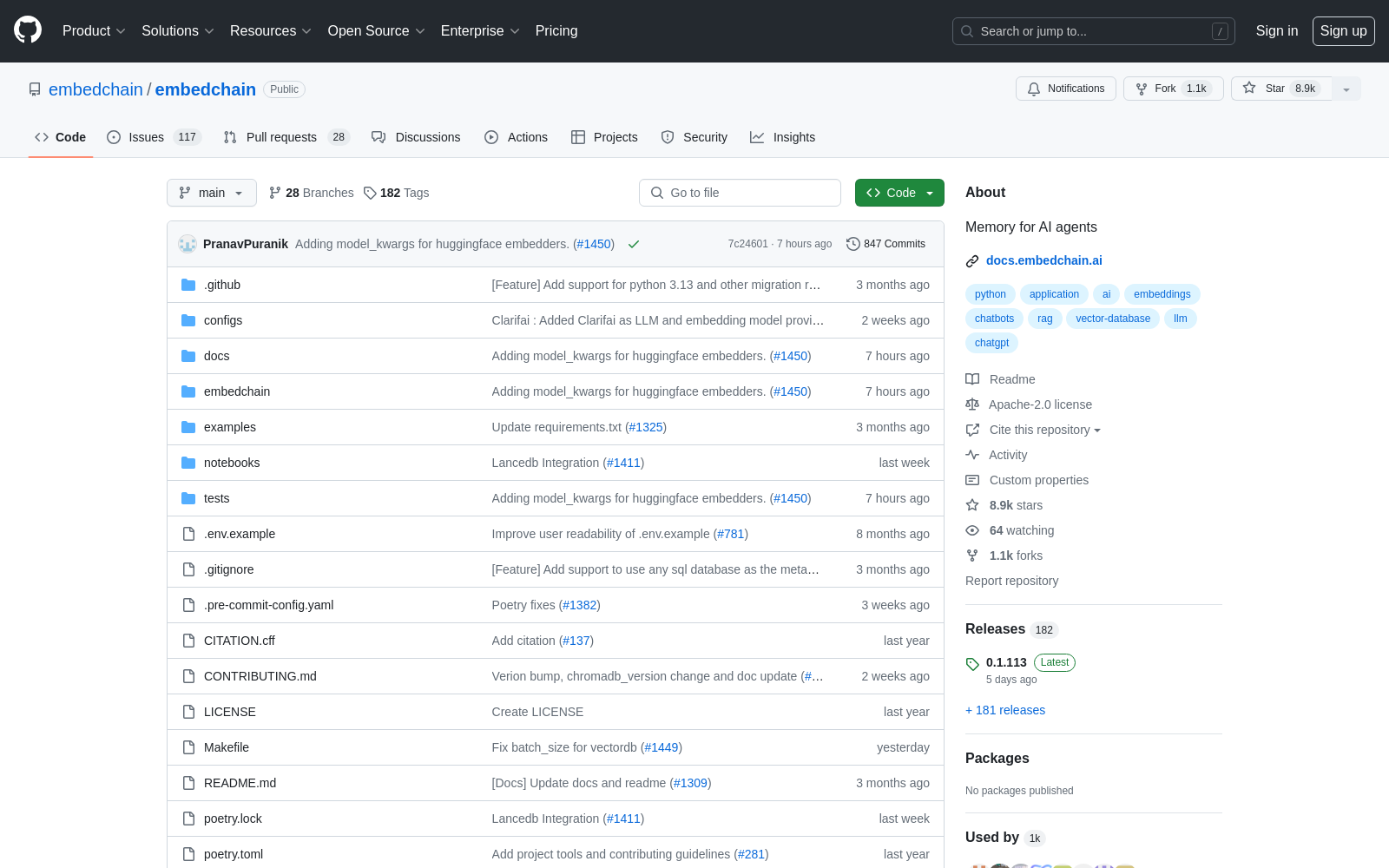Expand the Resources menu
The image size is (1389, 868).
click(x=271, y=30)
